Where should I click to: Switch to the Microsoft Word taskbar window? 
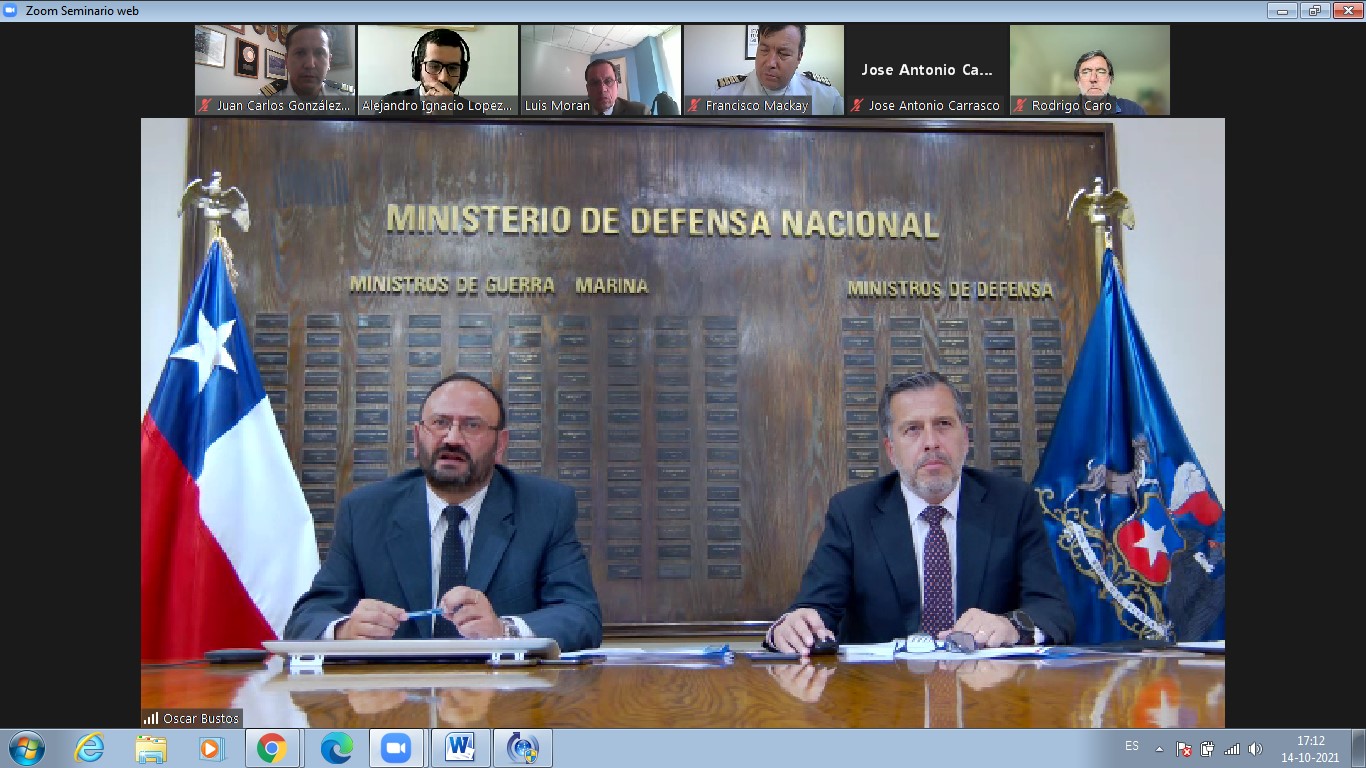tap(460, 748)
